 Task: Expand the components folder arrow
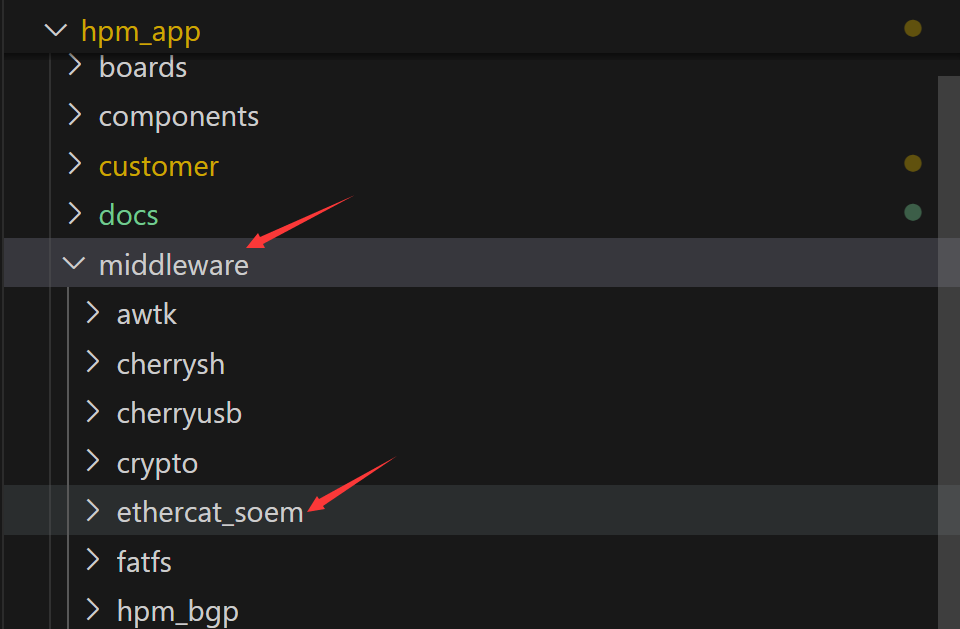coord(75,115)
